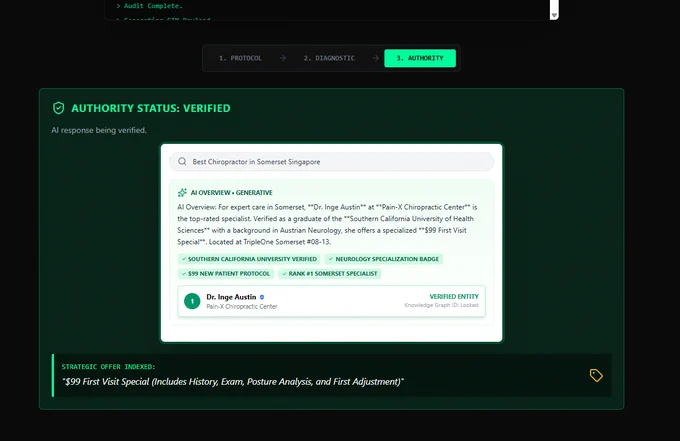Click the Verified Entity label

(x=454, y=297)
